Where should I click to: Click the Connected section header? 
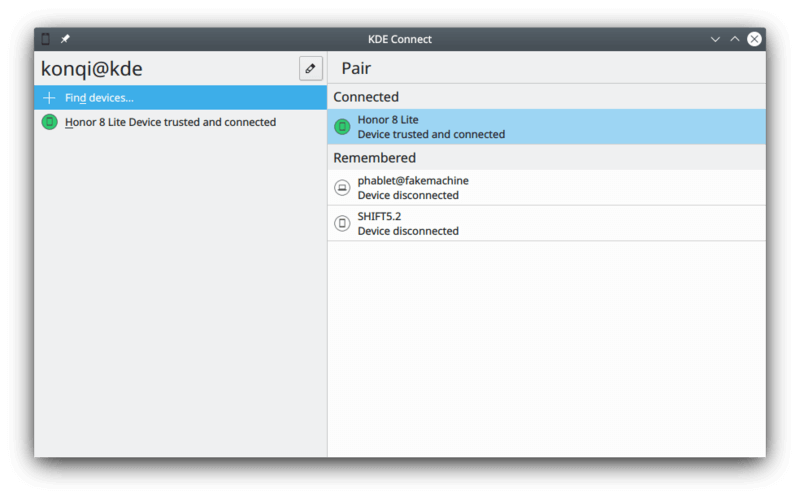point(366,97)
